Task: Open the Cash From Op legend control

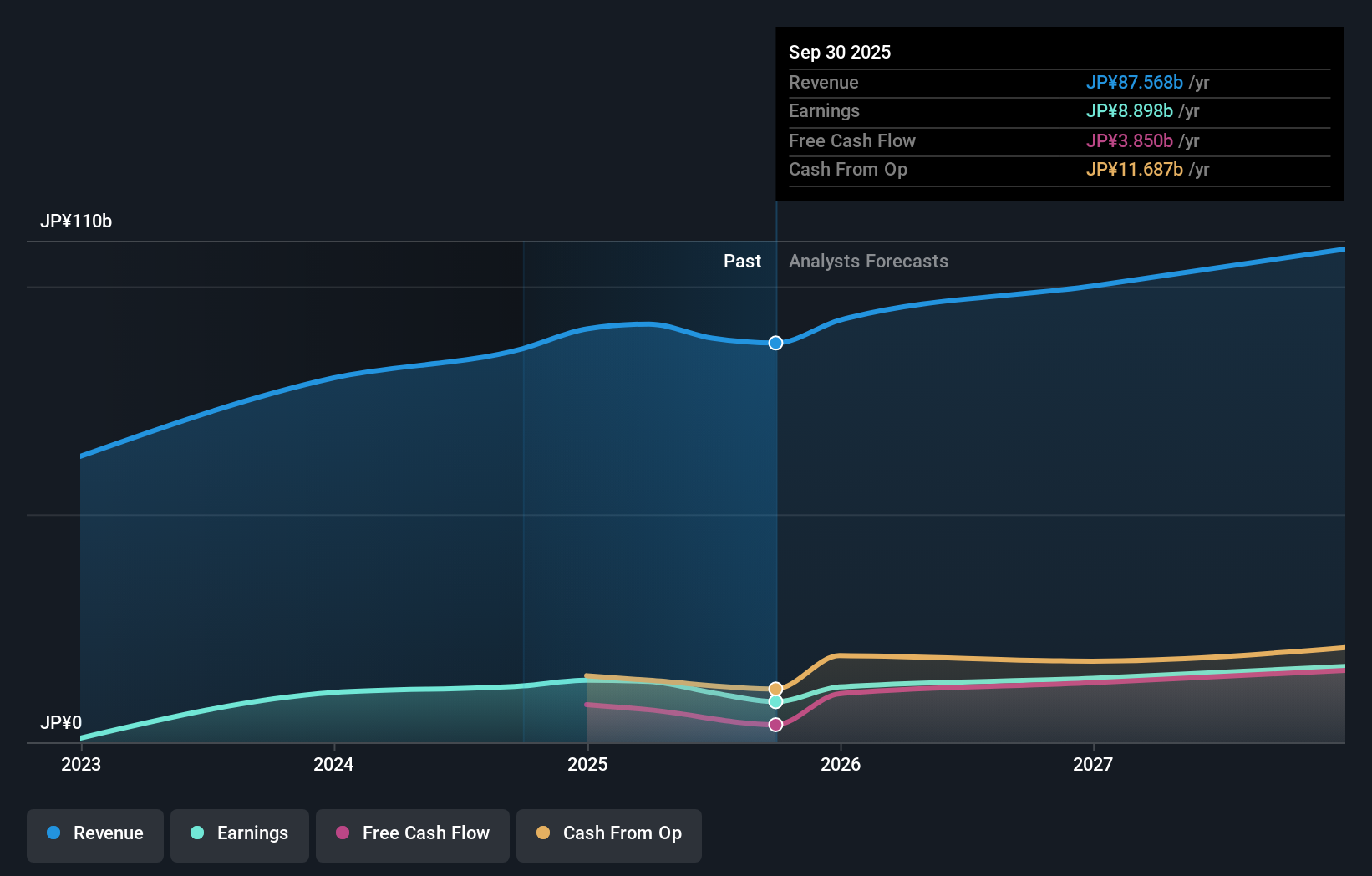Action: [x=608, y=833]
